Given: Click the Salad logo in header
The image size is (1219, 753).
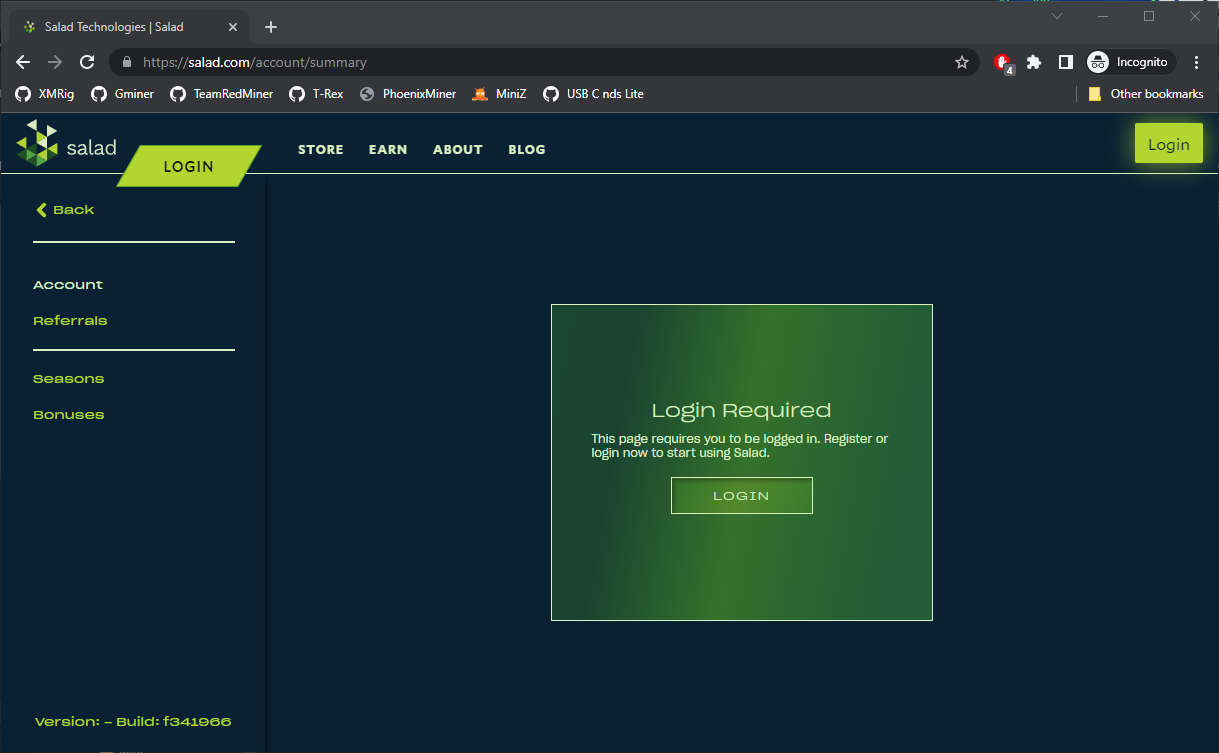Looking at the screenshot, I should tap(66, 143).
